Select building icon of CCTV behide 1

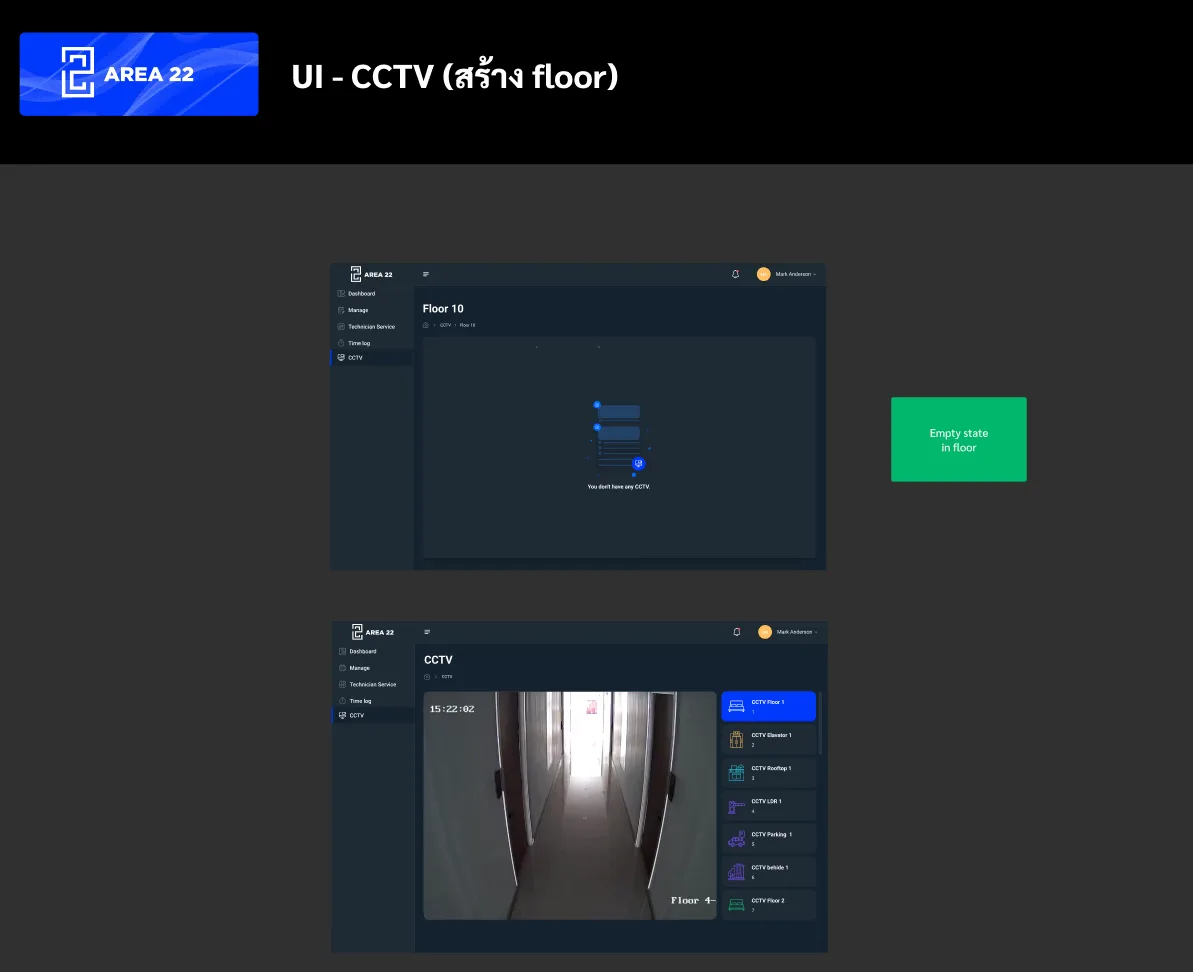click(x=736, y=872)
